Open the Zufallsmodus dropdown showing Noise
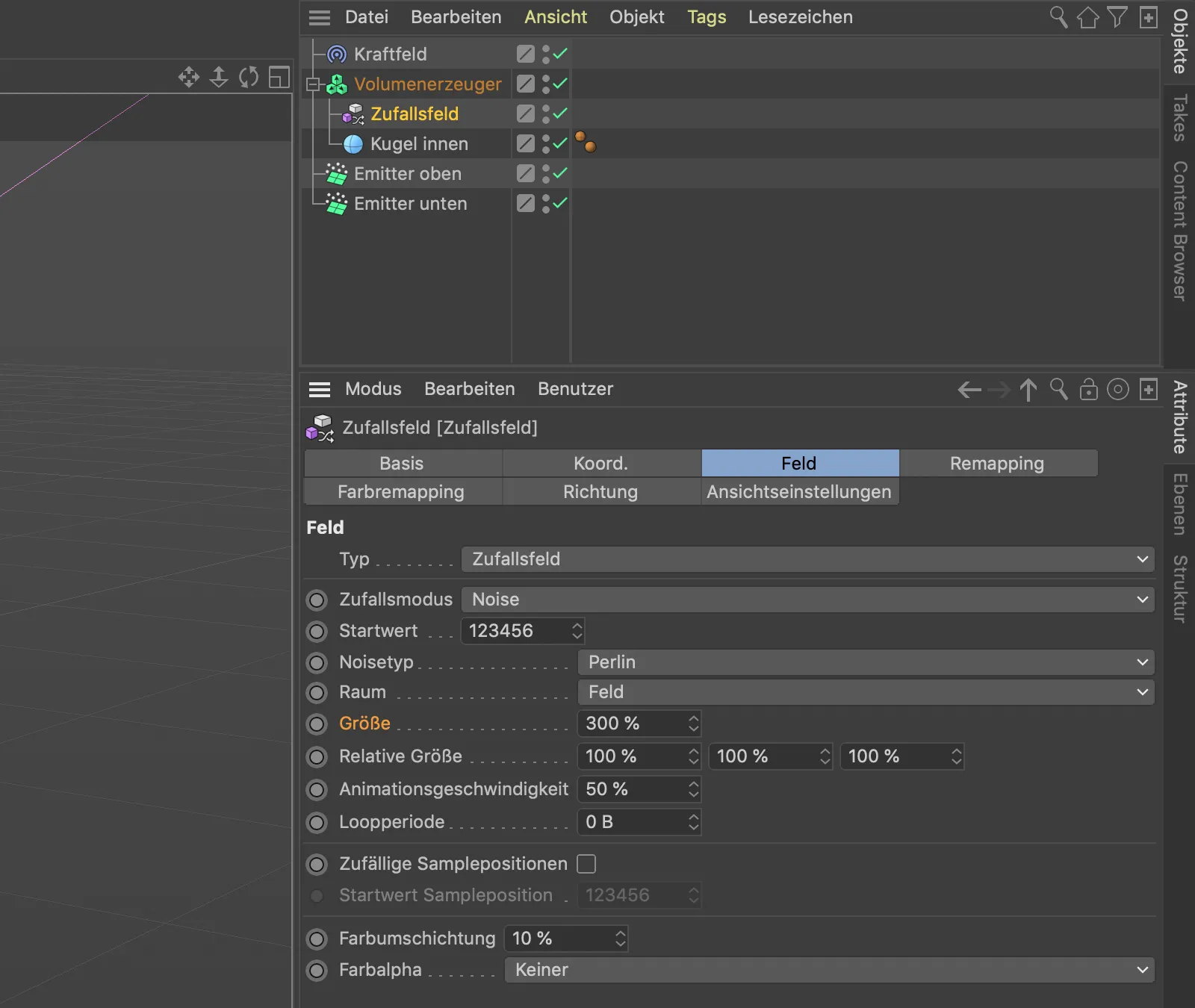Screen dimensions: 1195x1008 point(808,600)
